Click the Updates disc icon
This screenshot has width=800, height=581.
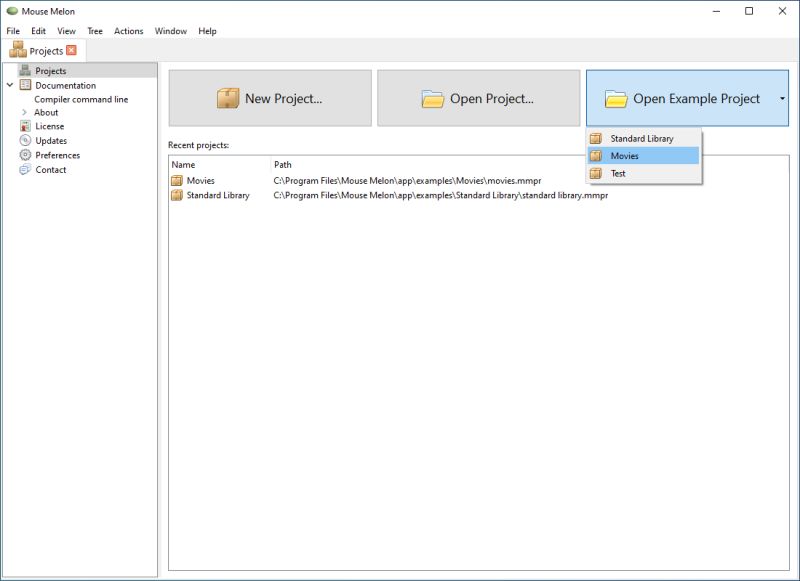point(25,140)
